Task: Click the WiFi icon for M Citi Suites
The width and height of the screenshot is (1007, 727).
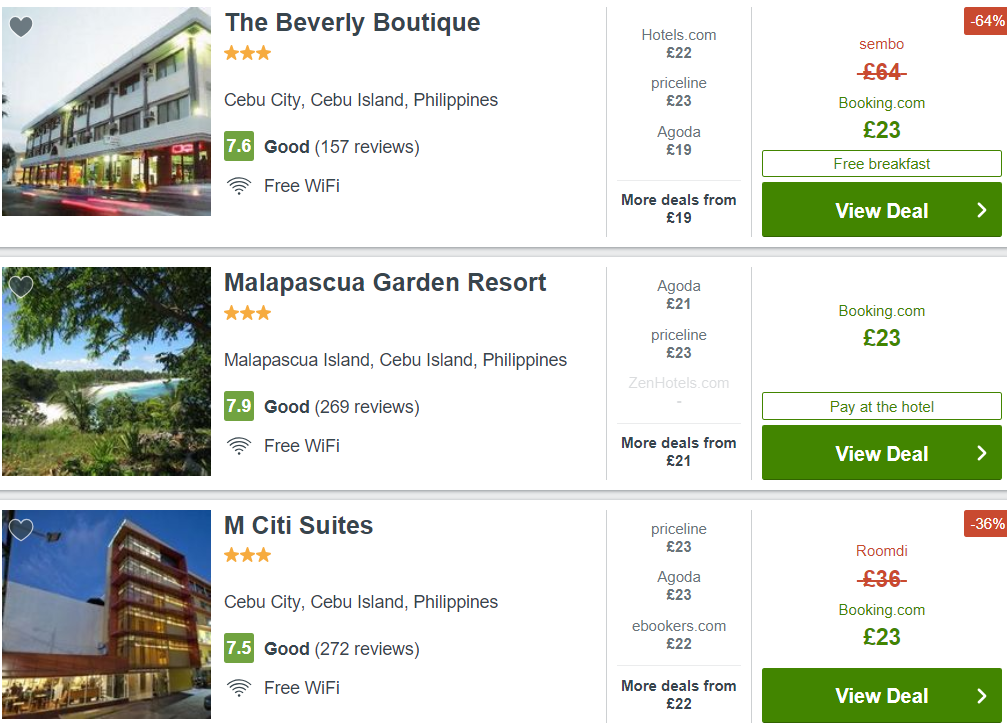Action: pos(239,688)
